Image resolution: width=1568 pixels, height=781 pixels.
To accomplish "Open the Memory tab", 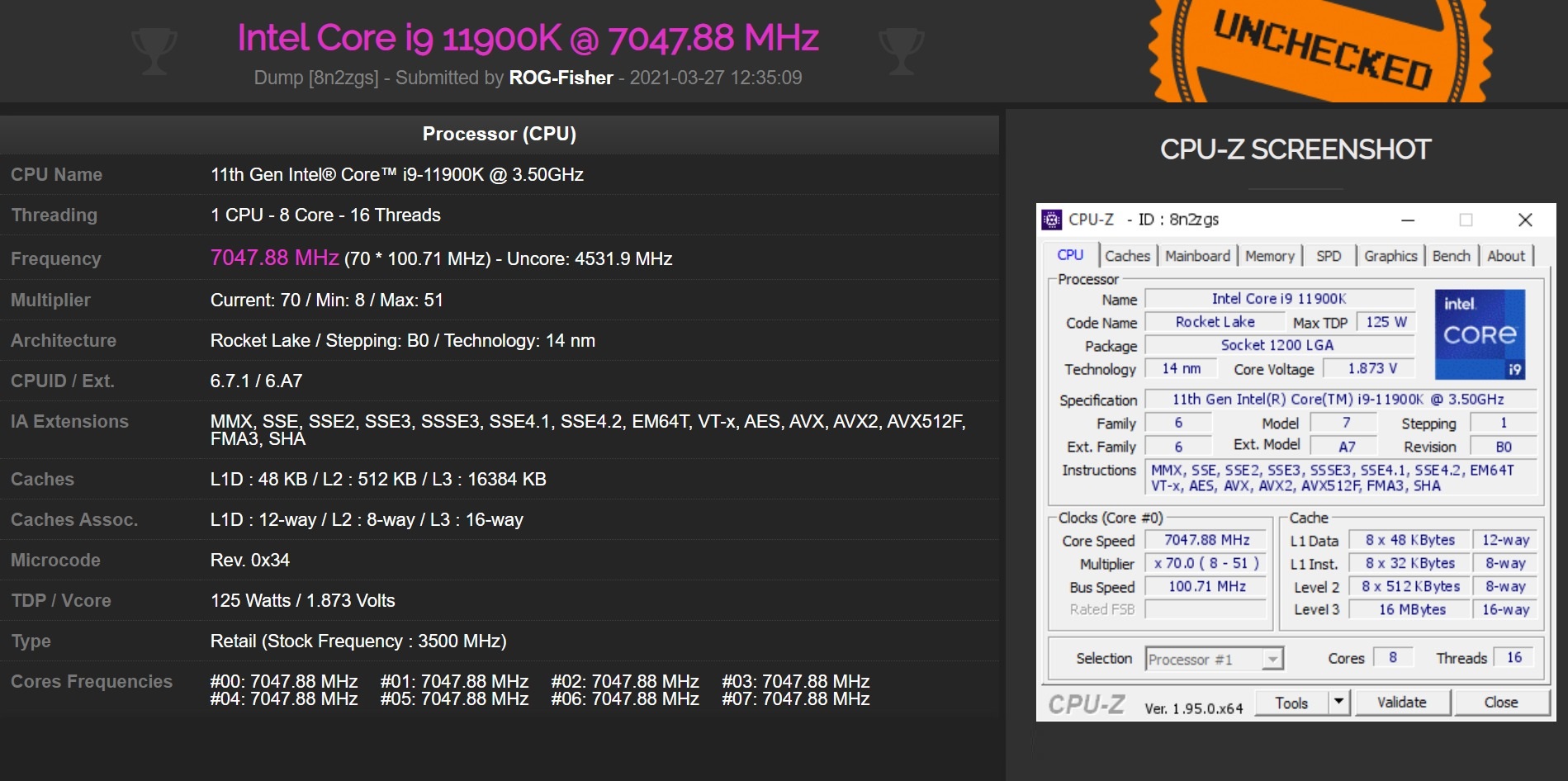I will click(x=1270, y=256).
